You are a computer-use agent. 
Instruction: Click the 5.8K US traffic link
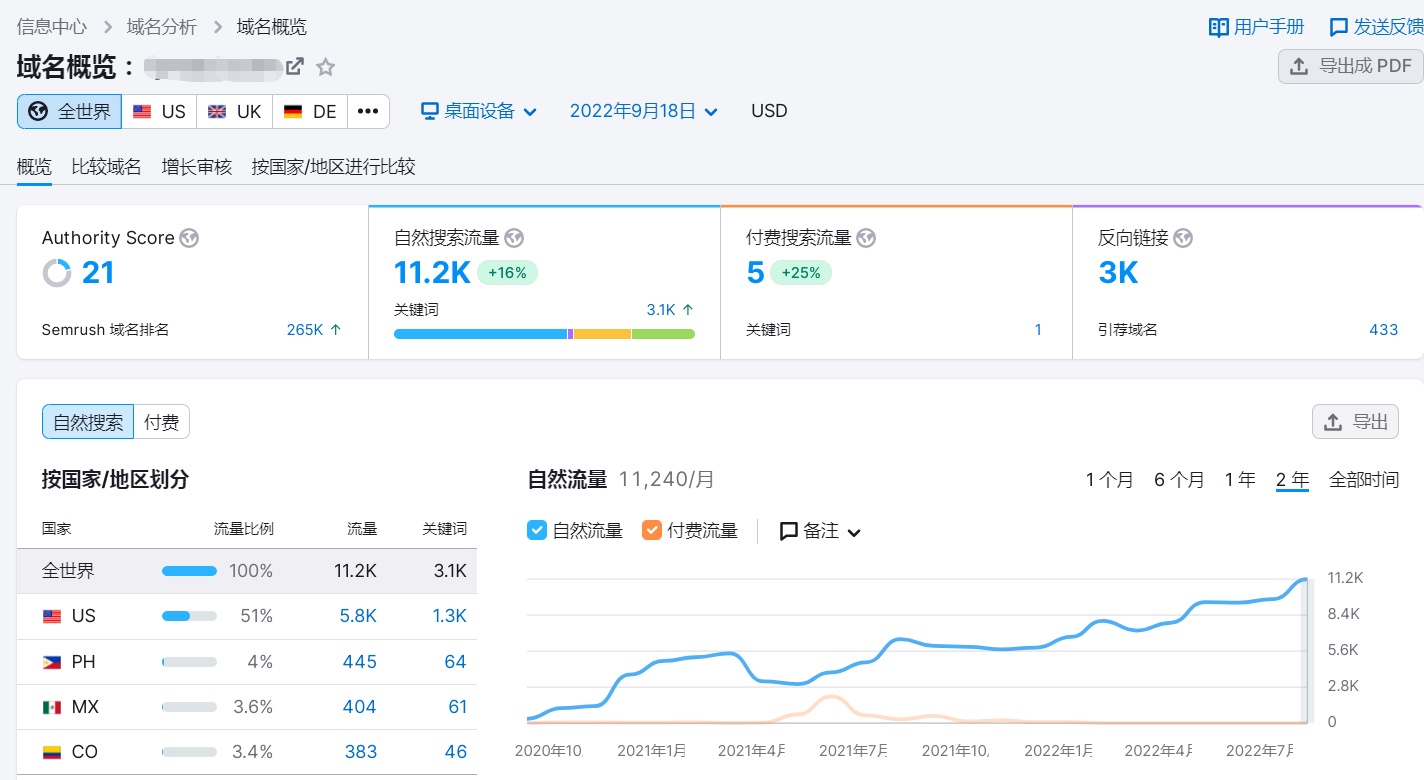click(x=358, y=616)
